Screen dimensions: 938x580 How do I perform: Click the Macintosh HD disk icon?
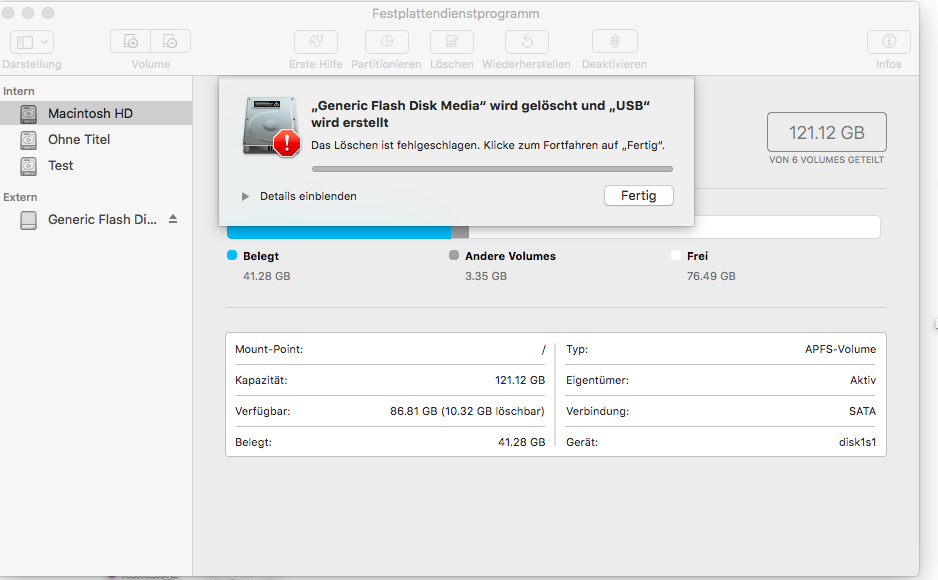[x=28, y=113]
